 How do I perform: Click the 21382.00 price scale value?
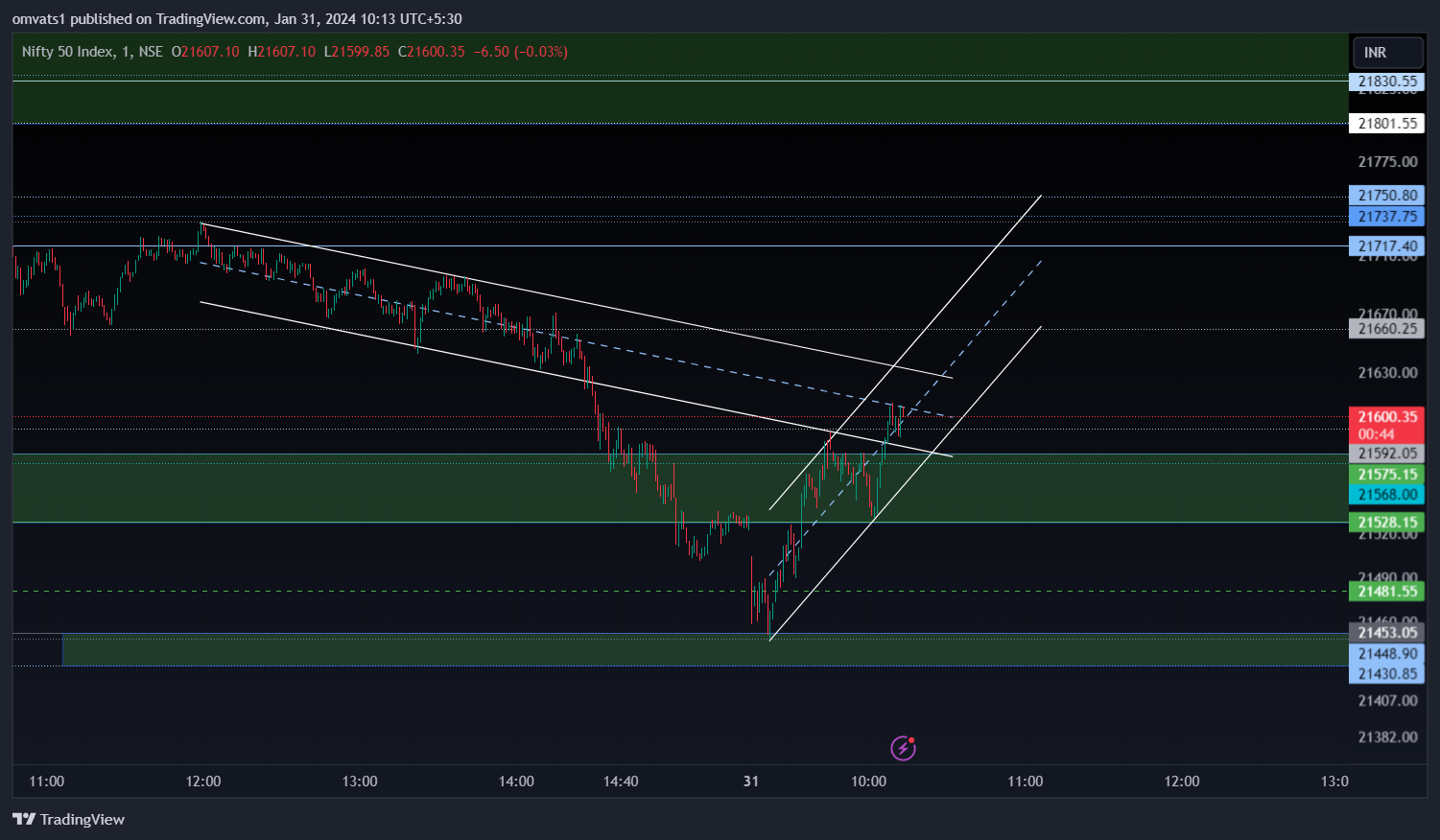point(1387,737)
